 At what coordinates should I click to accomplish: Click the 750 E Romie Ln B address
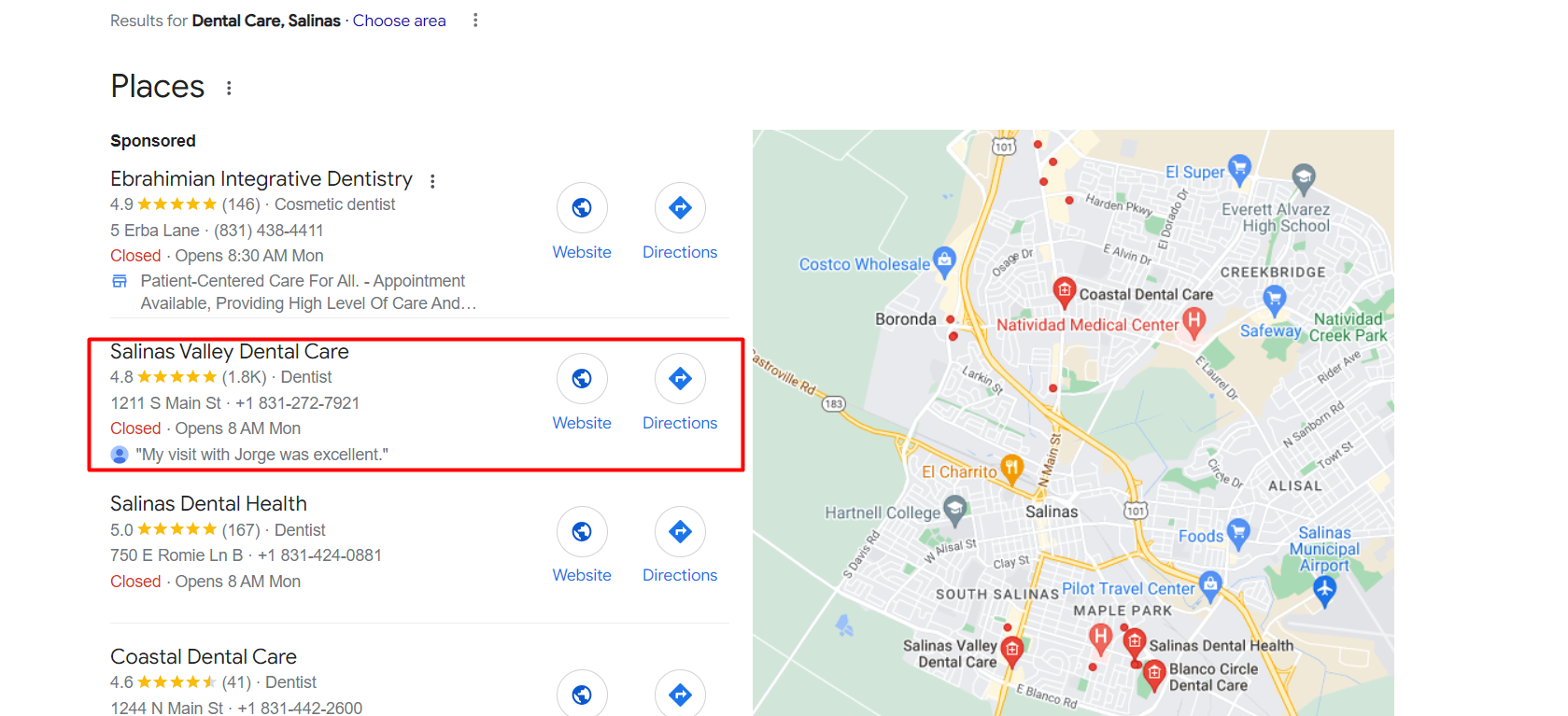point(177,555)
